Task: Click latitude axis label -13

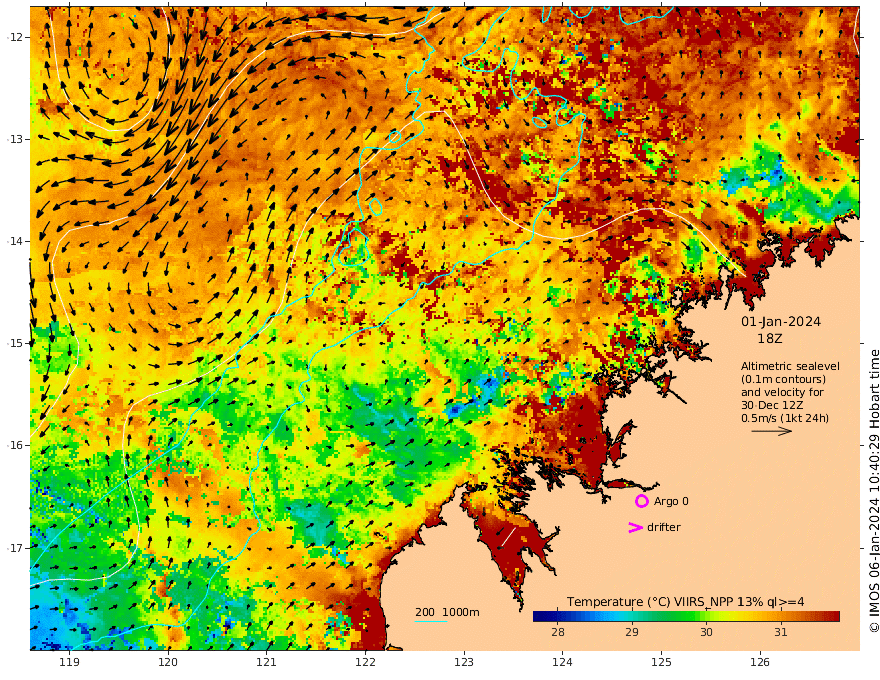Action: [x=15, y=139]
